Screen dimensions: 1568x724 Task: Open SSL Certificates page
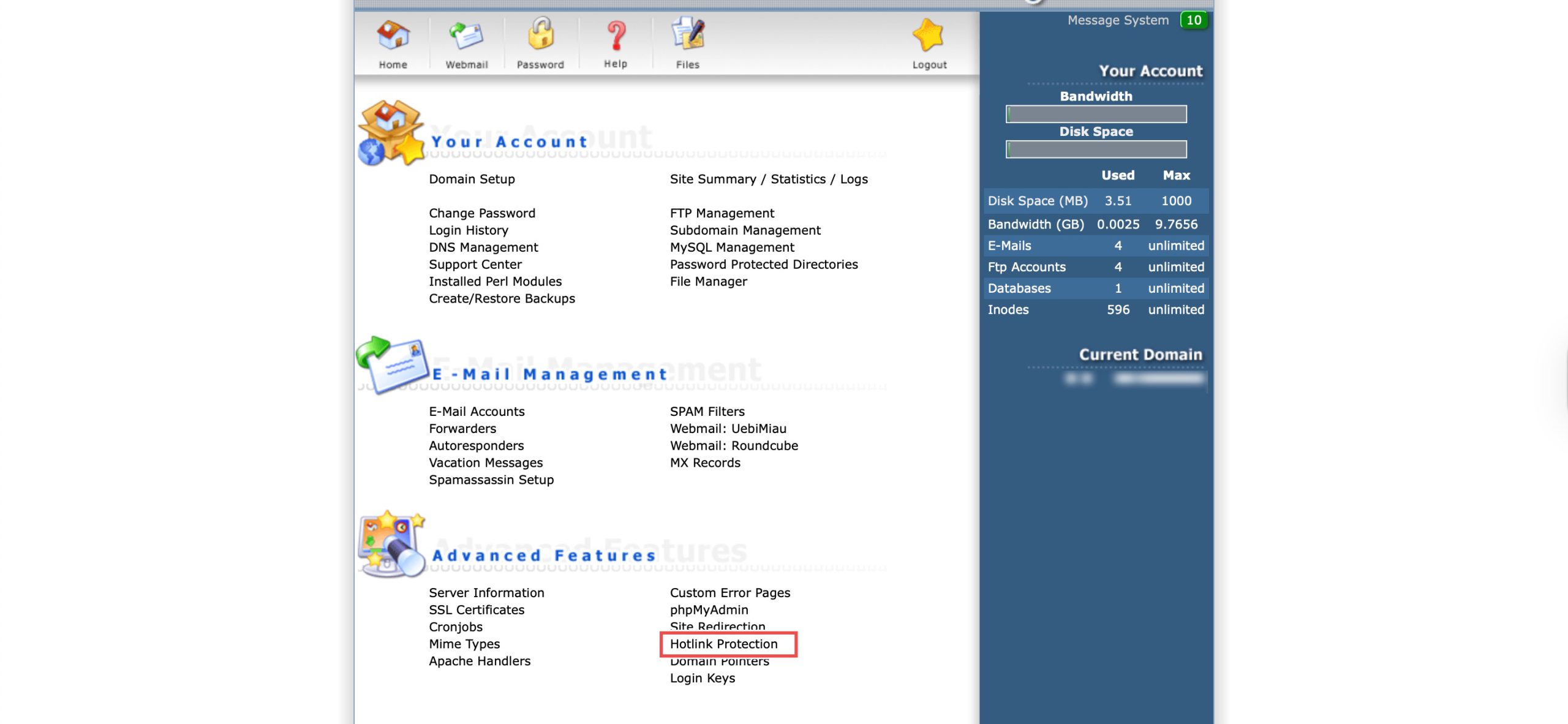[x=477, y=610]
